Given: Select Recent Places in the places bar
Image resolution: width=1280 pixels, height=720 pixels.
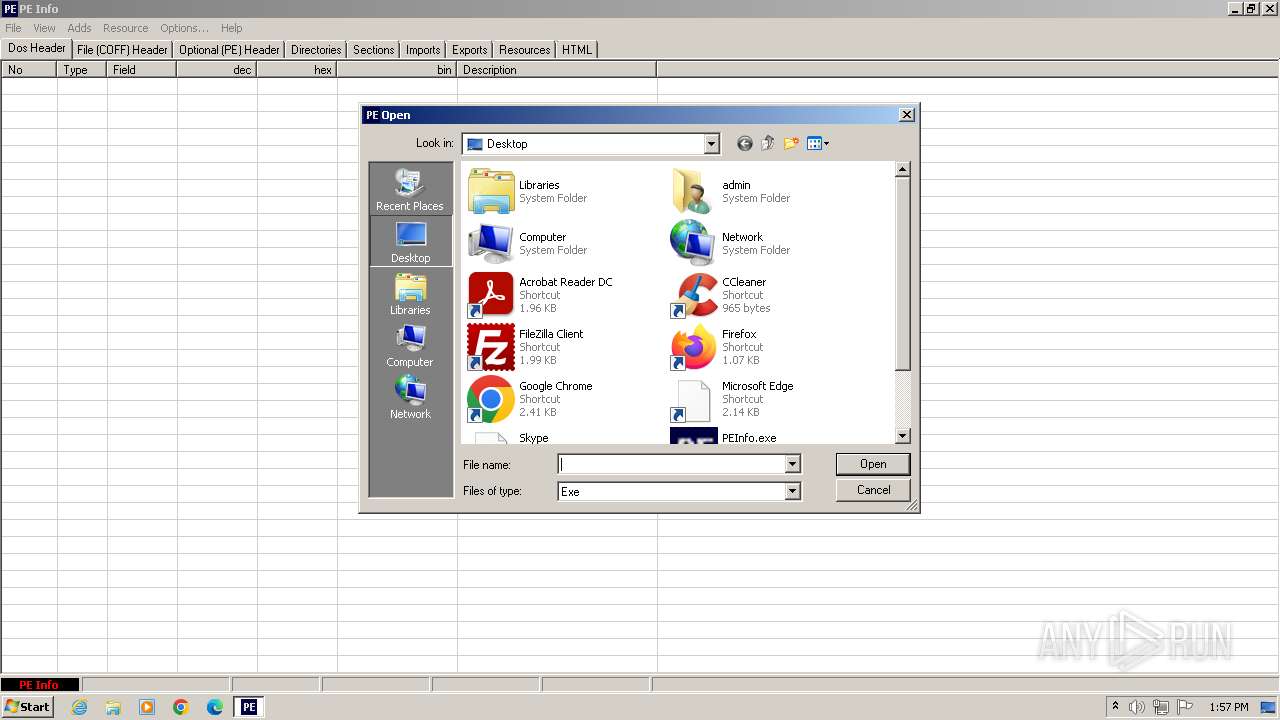Looking at the screenshot, I should coord(410,189).
